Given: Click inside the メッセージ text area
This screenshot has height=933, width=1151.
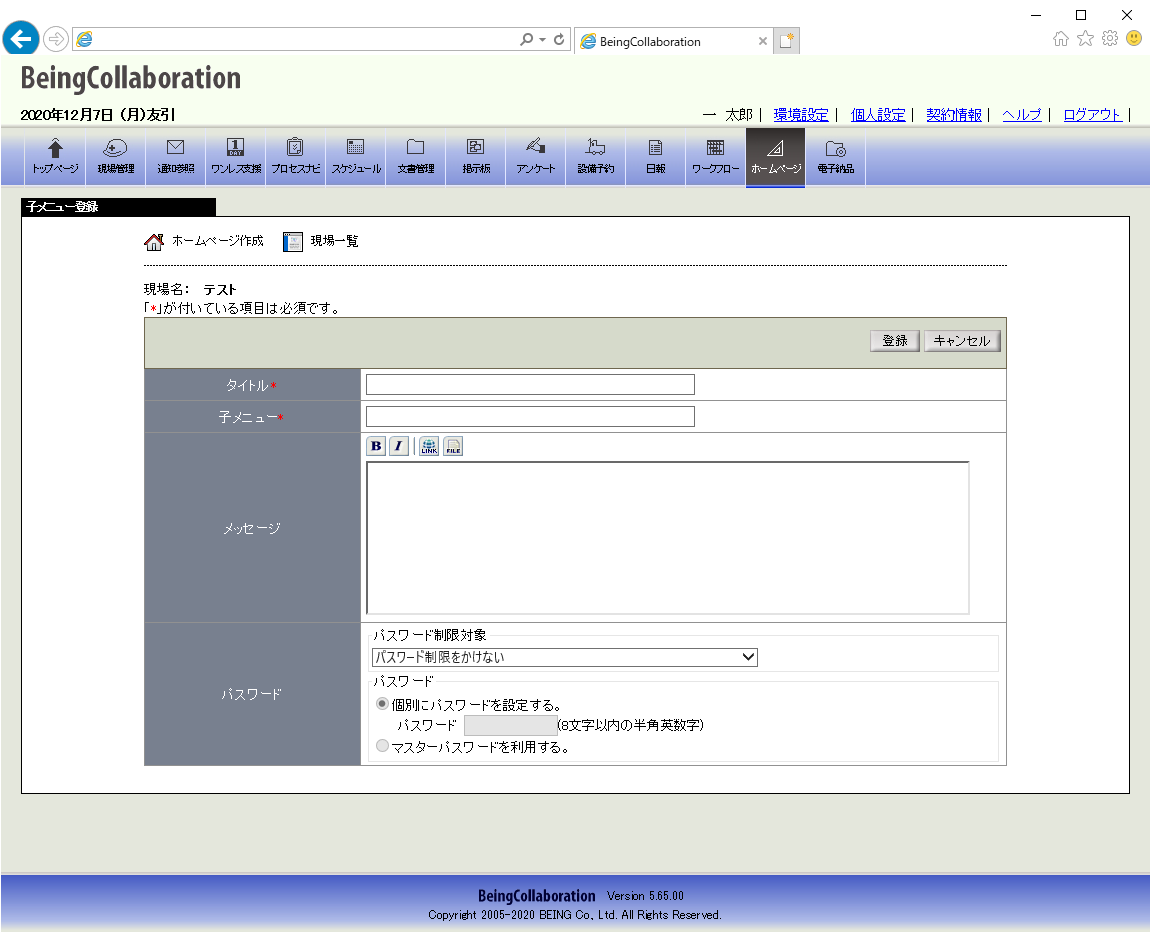Looking at the screenshot, I should [668, 538].
